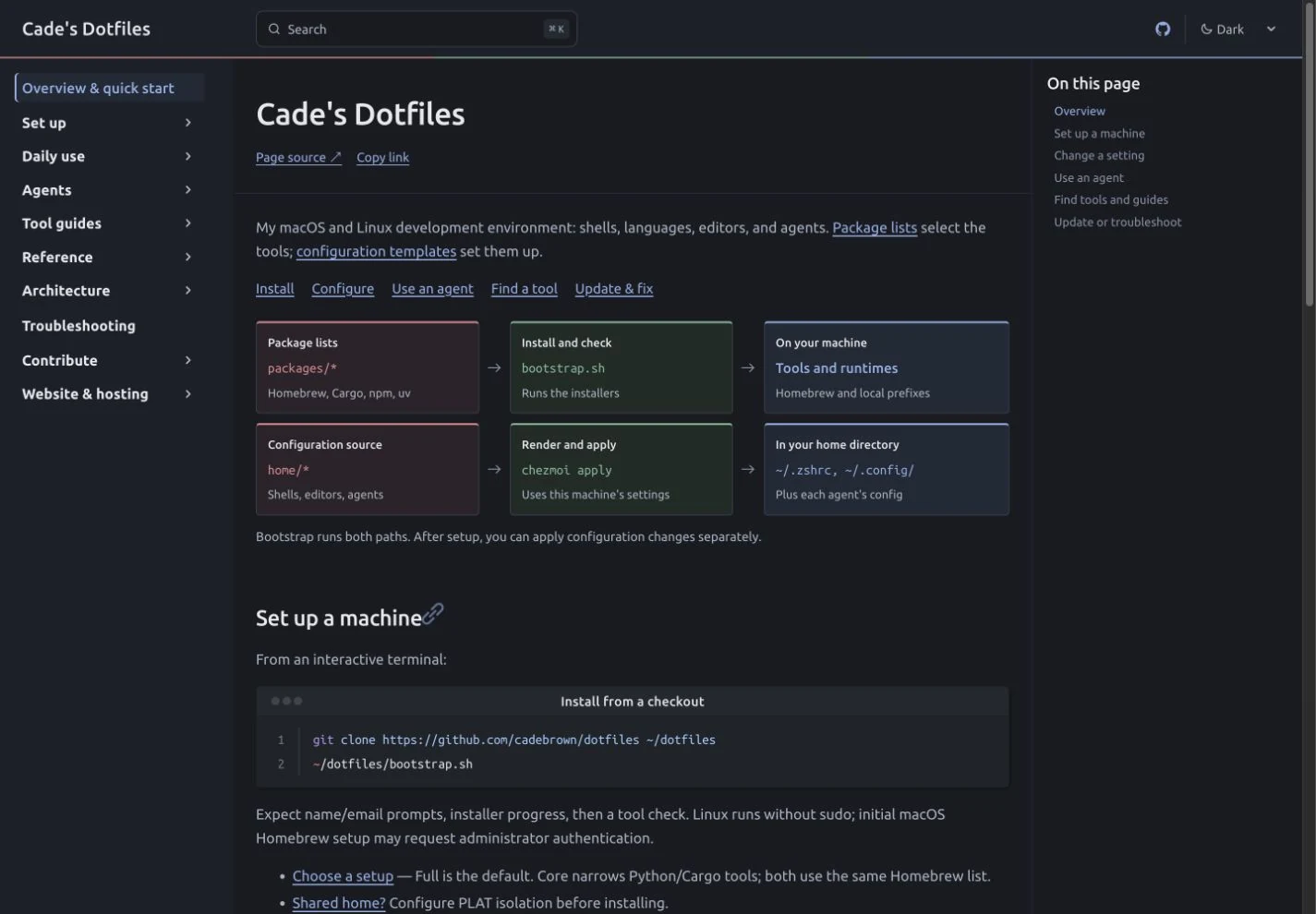The height and width of the screenshot is (914, 1316).
Task: Jump to Use an agent in On this page
Action: click(1089, 177)
